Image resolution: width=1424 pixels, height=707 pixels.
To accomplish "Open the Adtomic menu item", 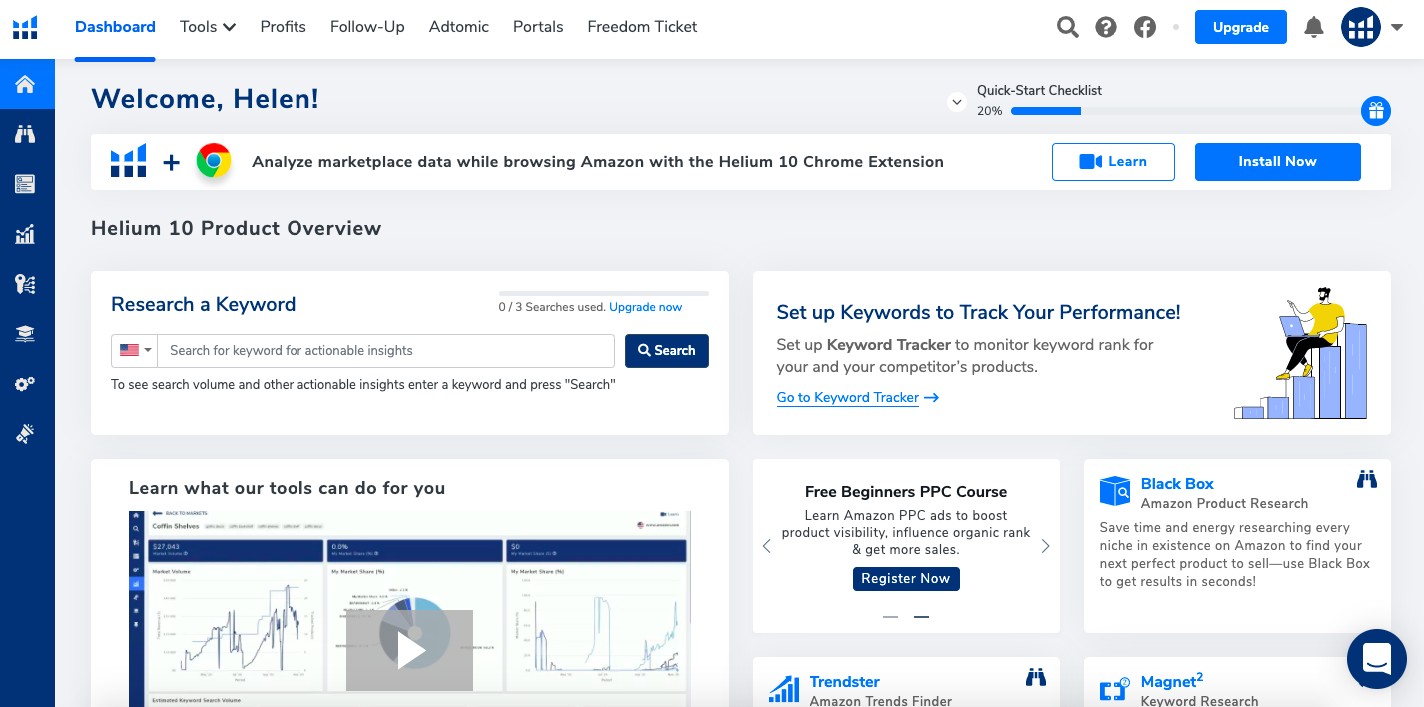I will coord(459,27).
